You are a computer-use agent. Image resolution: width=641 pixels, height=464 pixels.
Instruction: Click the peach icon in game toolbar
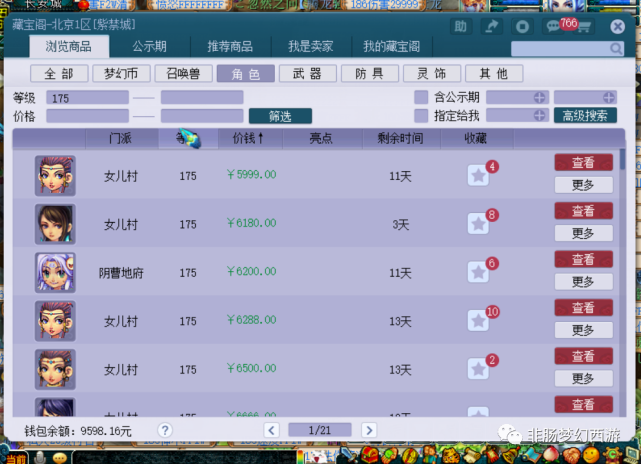pos(552,455)
